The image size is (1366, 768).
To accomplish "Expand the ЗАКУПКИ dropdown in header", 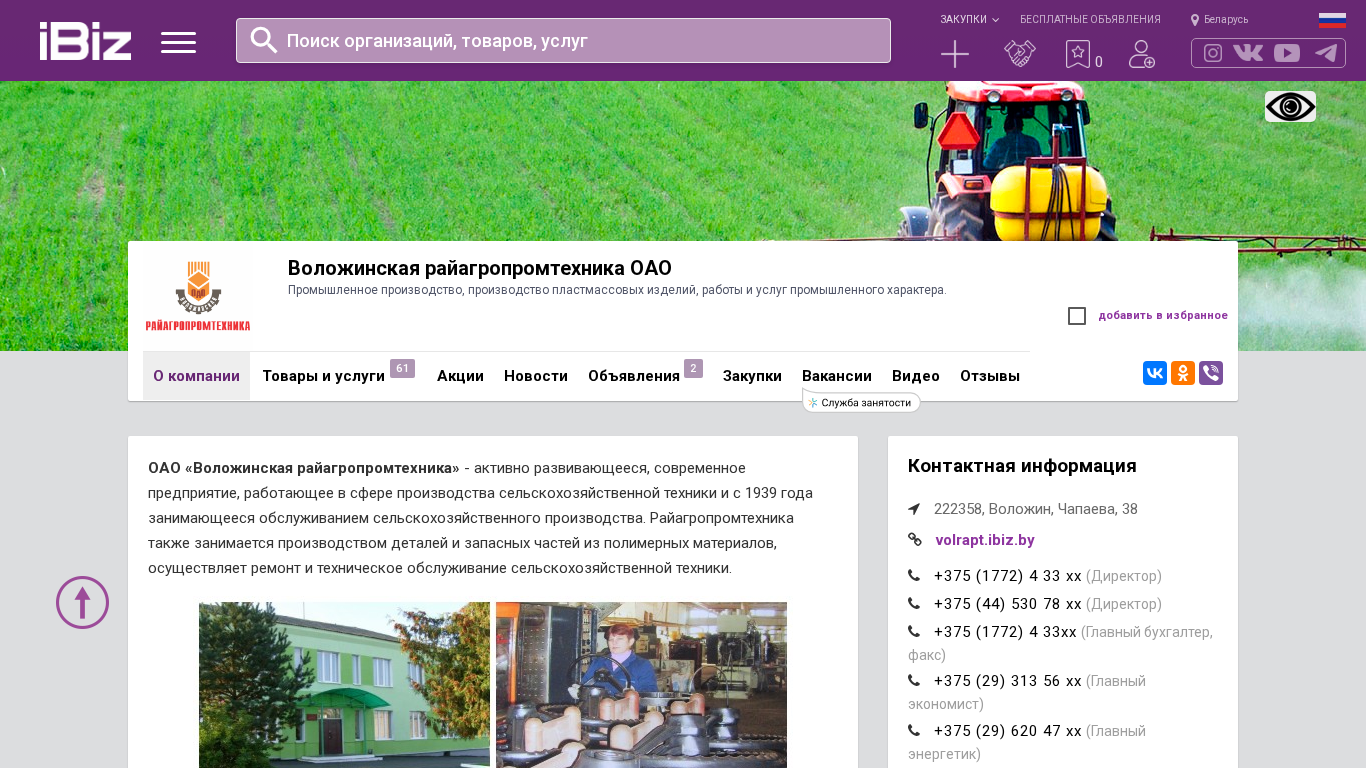I will [969, 20].
